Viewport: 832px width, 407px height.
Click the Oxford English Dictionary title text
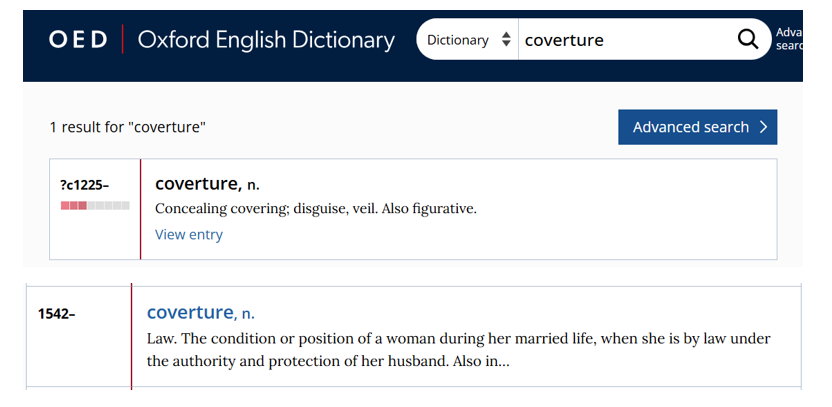coord(266,40)
